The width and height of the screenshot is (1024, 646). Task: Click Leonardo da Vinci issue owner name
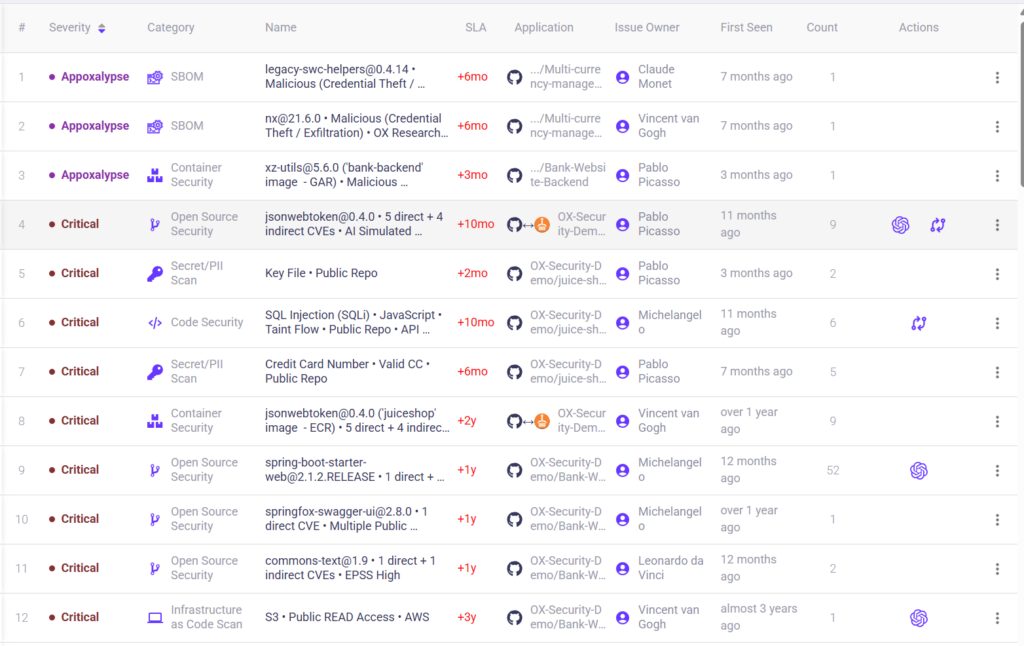(x=671, y=568)
